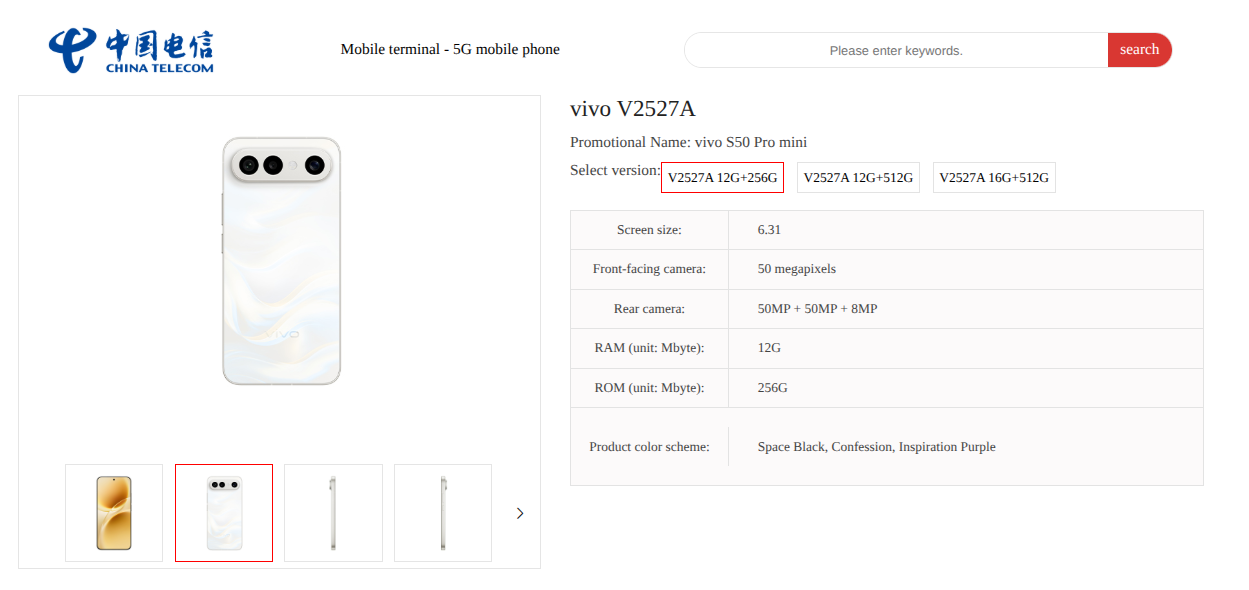The height and width of the screenshot is (590, 1249).
Task: Show the gold front-view phone thumbnail
Action: pyautogui.click(x=114, y=513)
